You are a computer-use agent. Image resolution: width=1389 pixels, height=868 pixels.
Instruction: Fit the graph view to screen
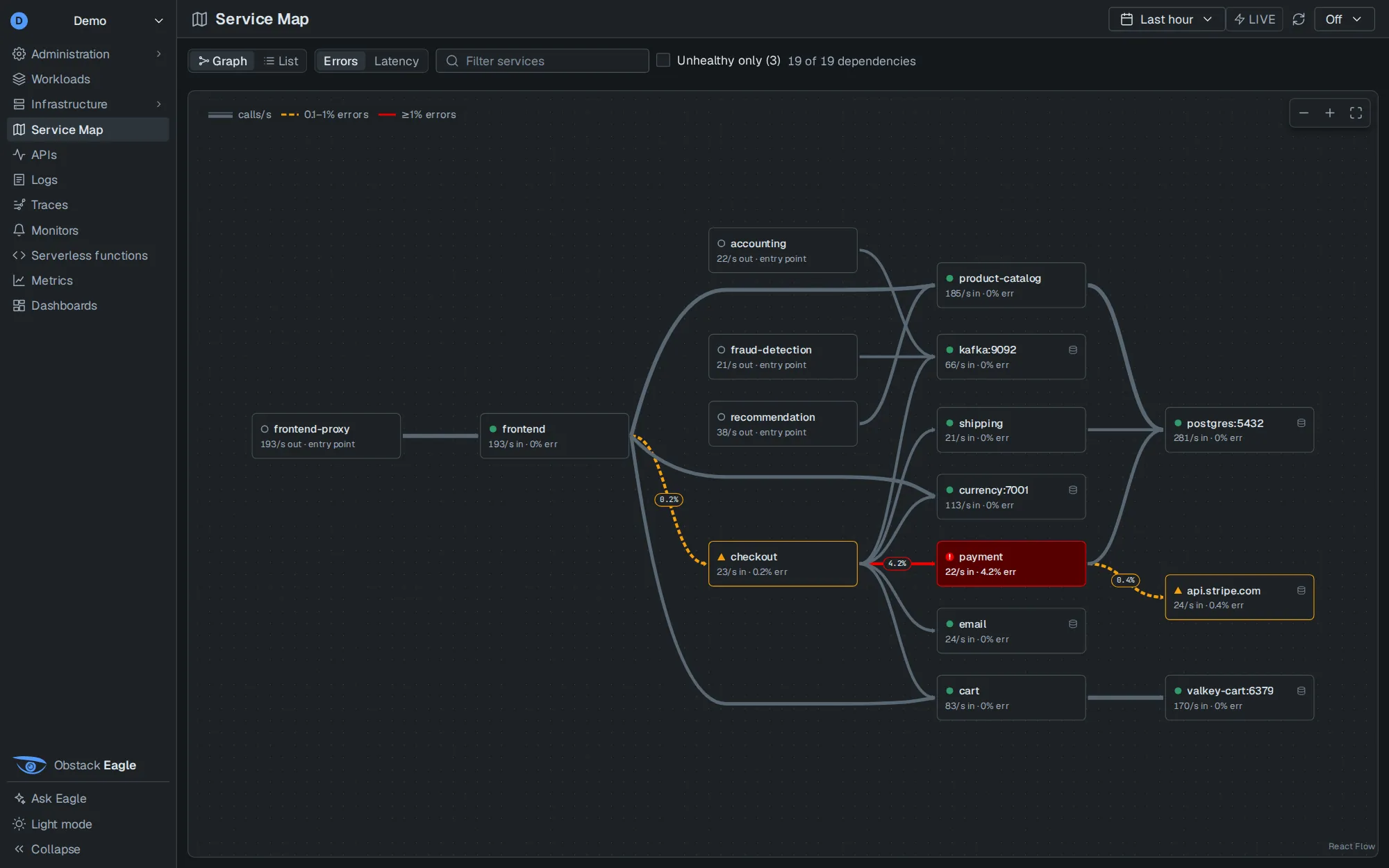1356,113
